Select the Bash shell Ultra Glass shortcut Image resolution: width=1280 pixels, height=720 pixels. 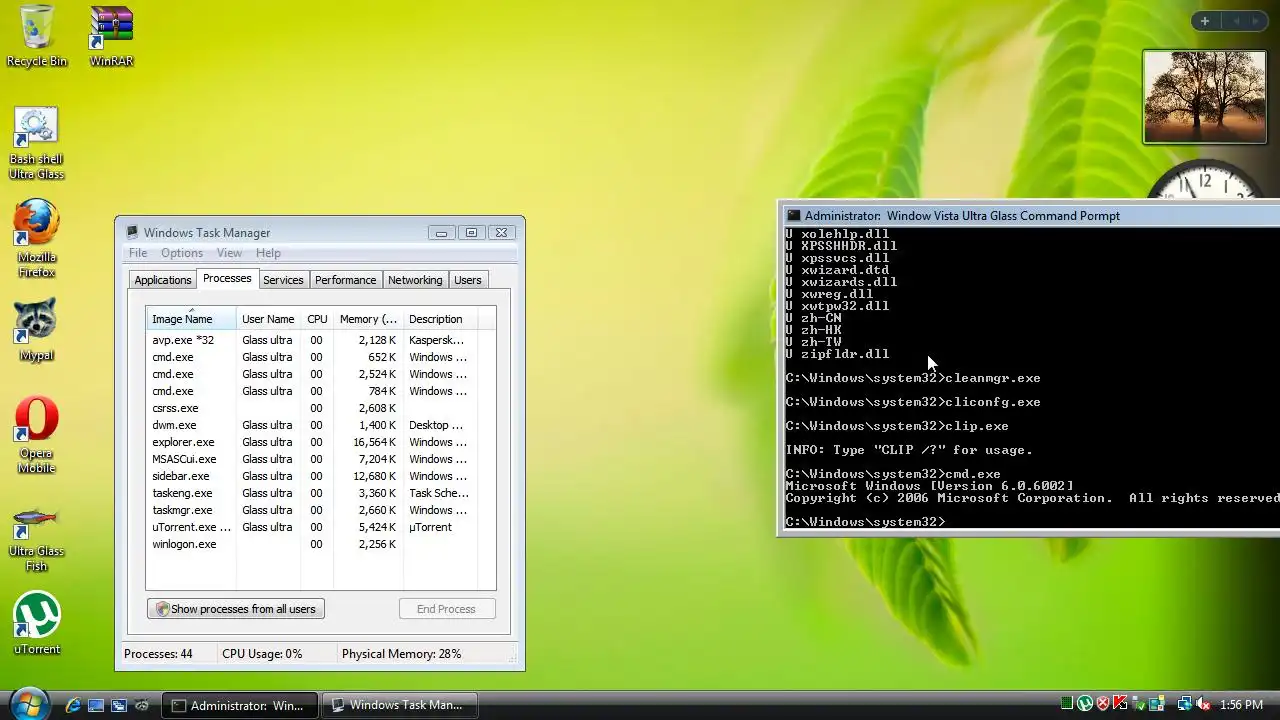tap(37, 144)
